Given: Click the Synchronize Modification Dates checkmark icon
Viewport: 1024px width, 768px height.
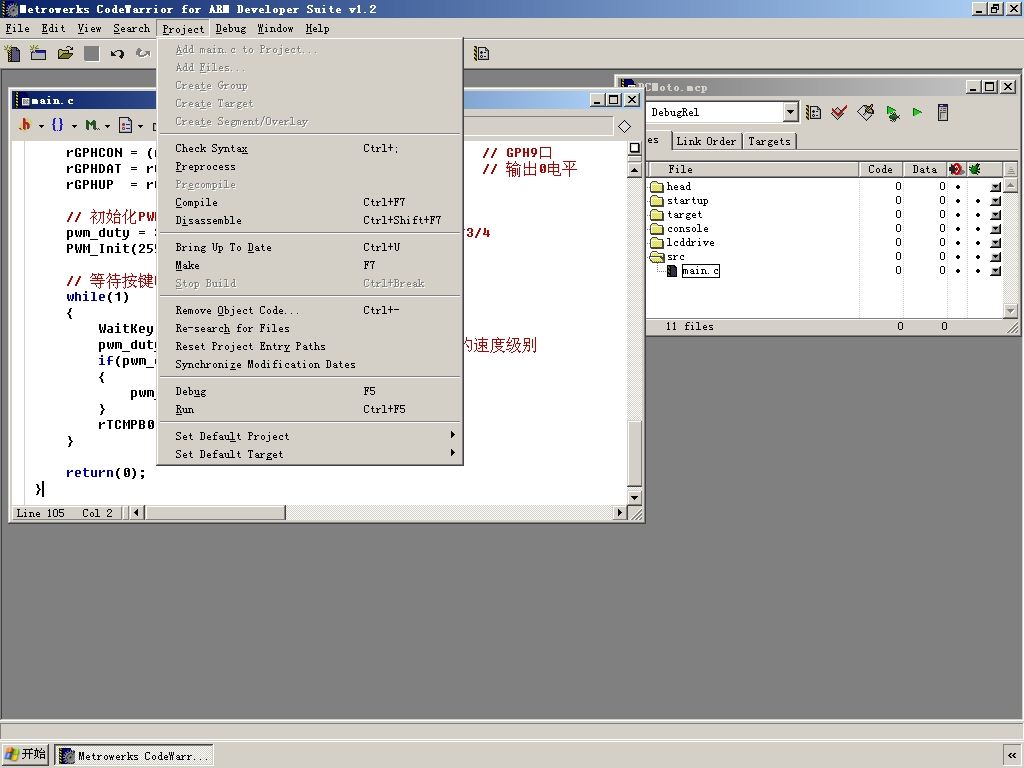Looking at the screenshot, I should click(839, 113).
